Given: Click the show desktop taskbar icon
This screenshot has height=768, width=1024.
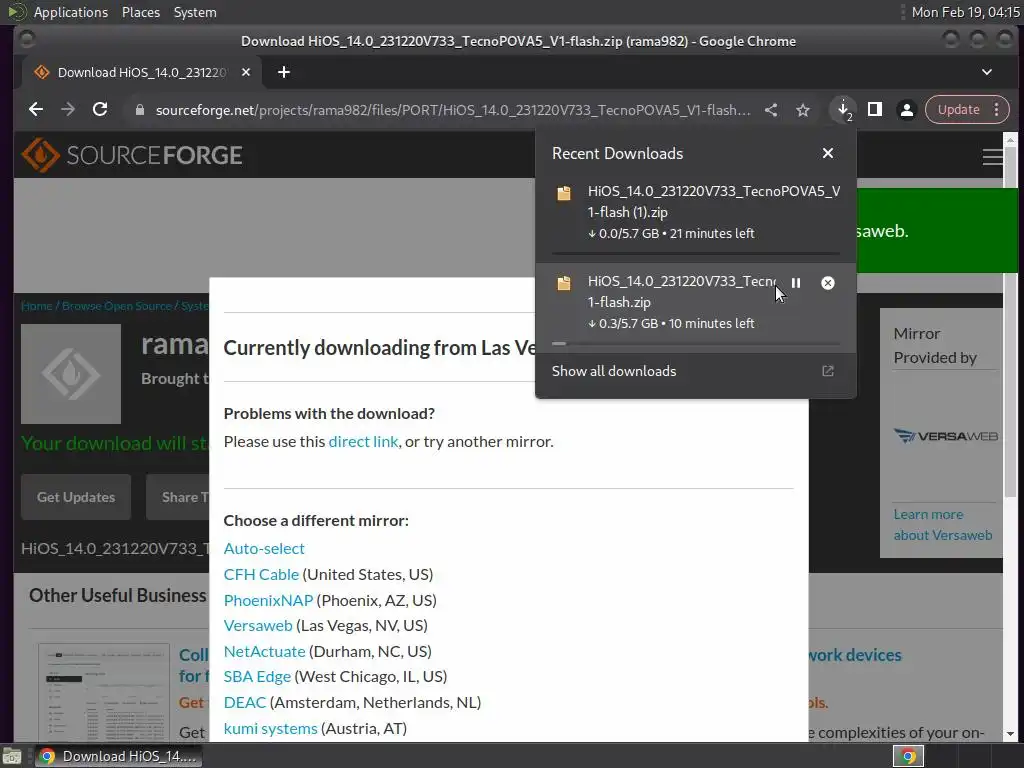Looking at the screenshot, I should [12, 756].
